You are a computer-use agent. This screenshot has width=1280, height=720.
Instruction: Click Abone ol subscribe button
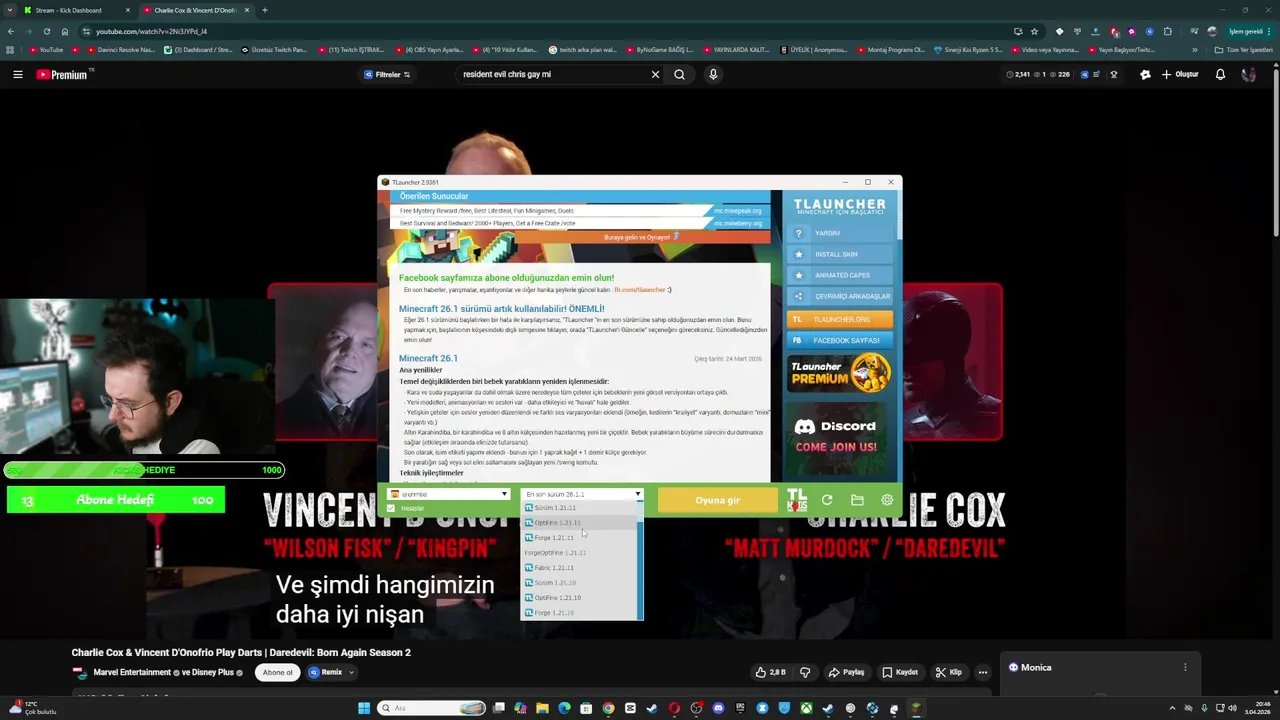point(277,672)
